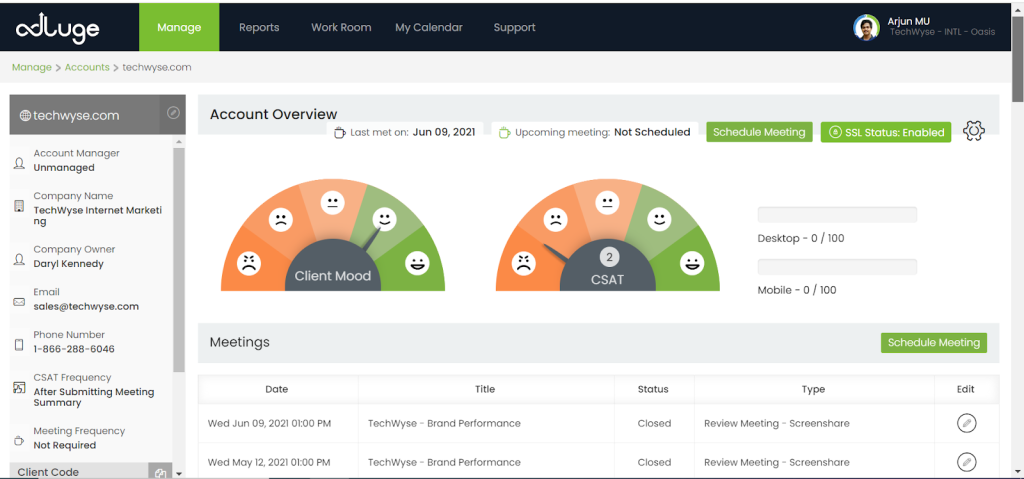Edit the May 12 meeting row
1024x479 pixels.
tap(965, 462)
